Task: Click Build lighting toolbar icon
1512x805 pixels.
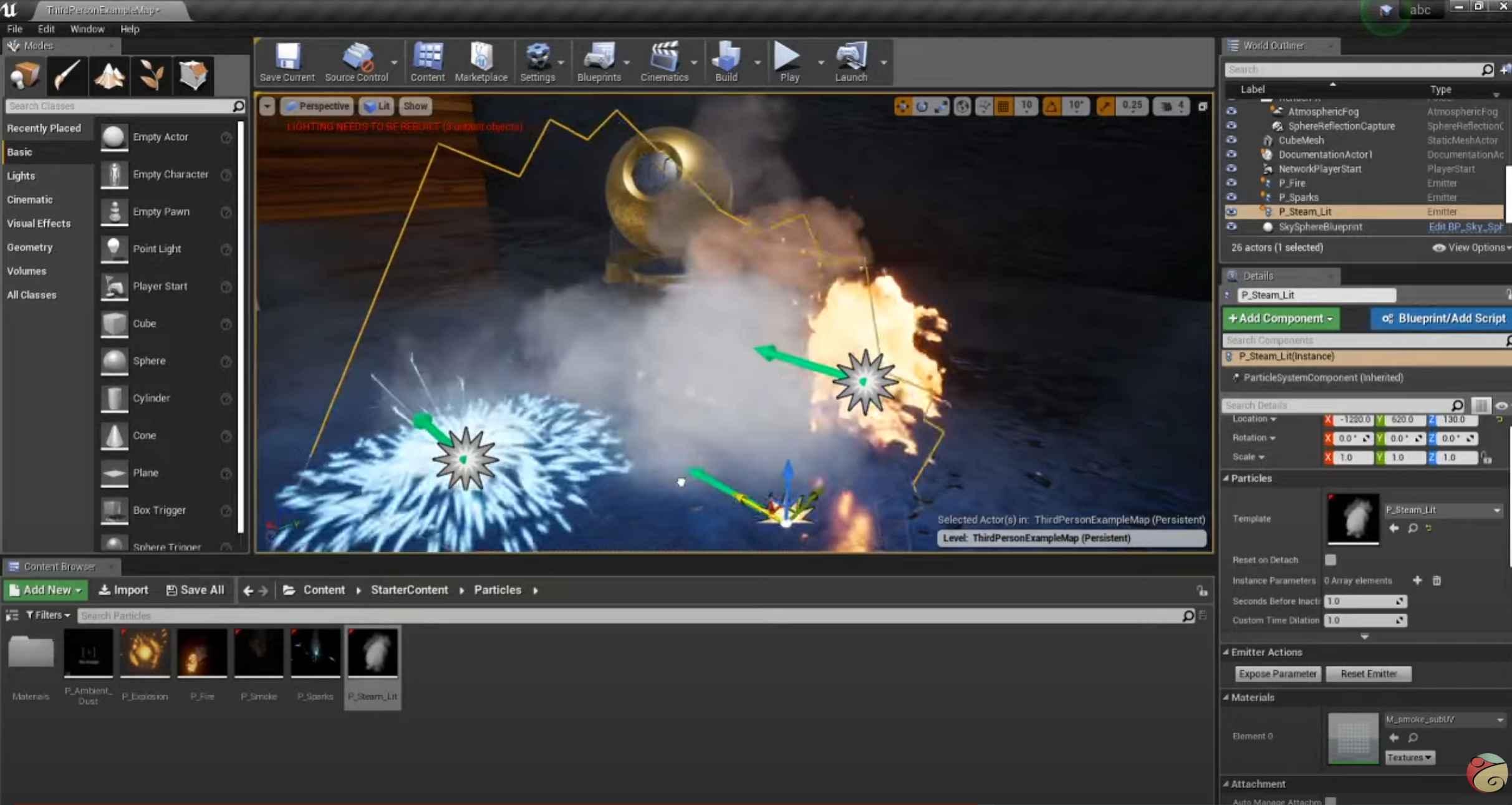Action: [726, 62]
